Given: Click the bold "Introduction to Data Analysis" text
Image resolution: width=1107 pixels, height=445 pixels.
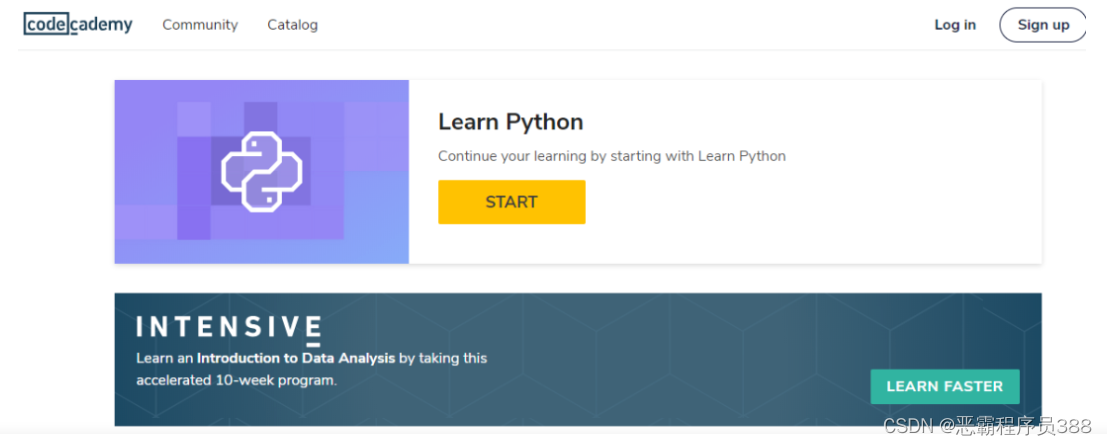Looking at the screenshot, I should click(296, 357).
